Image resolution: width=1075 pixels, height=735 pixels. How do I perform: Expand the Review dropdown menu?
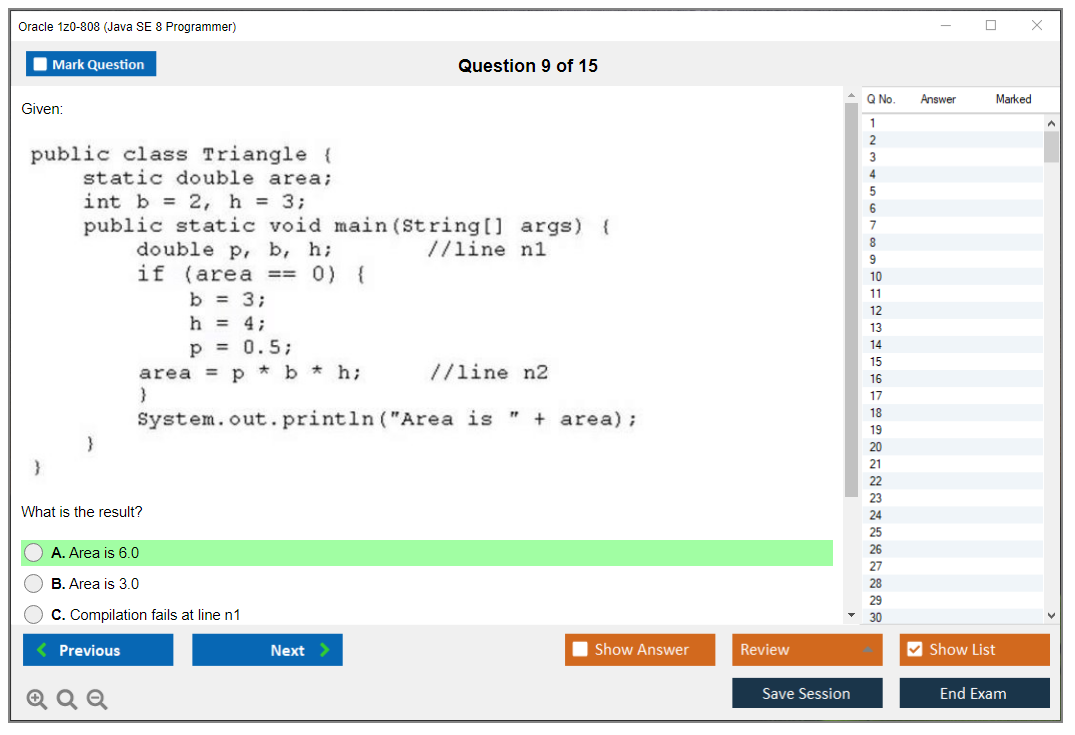[x=867, y=650]
